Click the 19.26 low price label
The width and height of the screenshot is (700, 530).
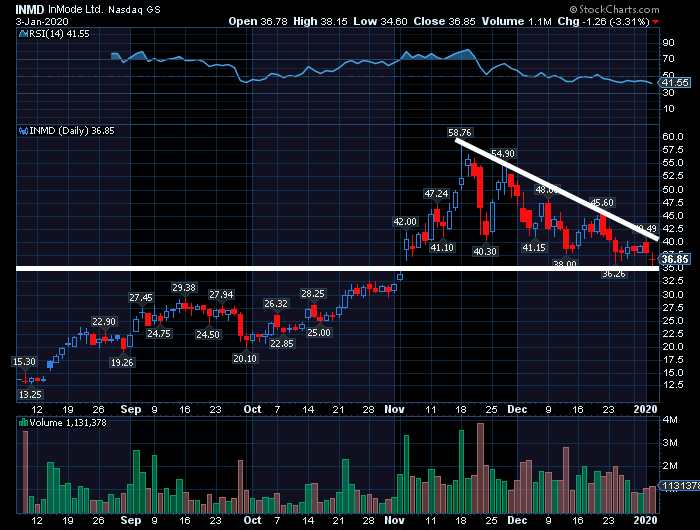pyautogui.click(x=122, y=363)
